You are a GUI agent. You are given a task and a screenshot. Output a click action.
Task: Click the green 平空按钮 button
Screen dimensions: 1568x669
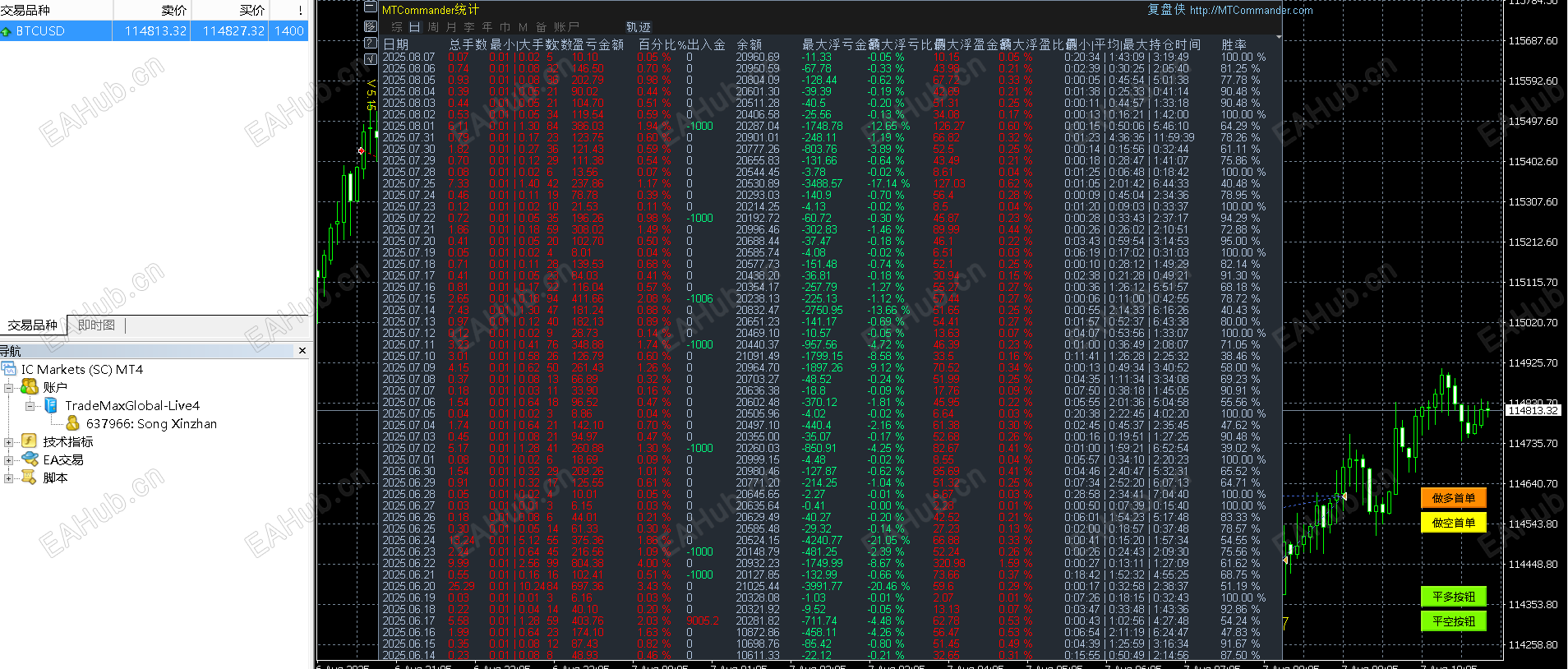(1453, 621)
